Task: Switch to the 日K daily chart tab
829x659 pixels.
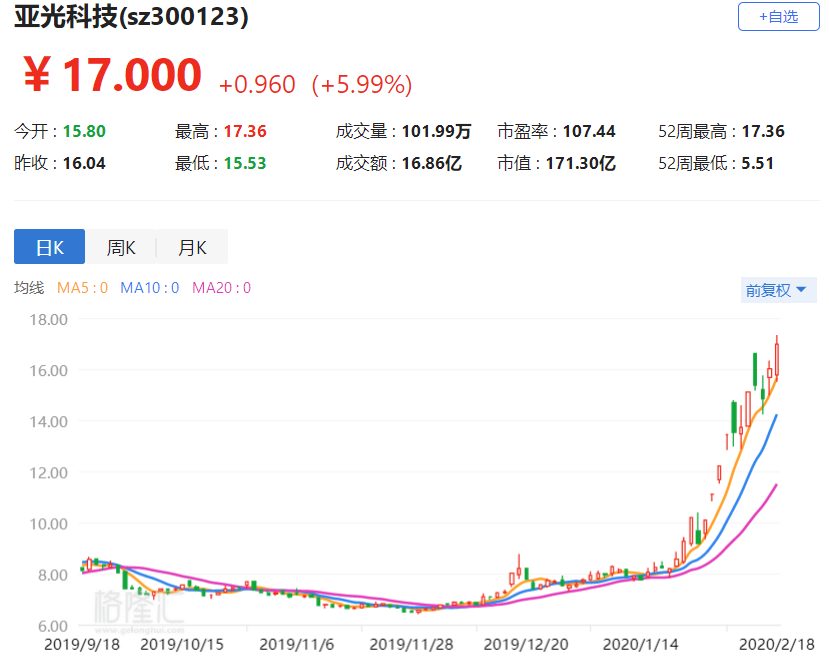Action: pos(49,246)
